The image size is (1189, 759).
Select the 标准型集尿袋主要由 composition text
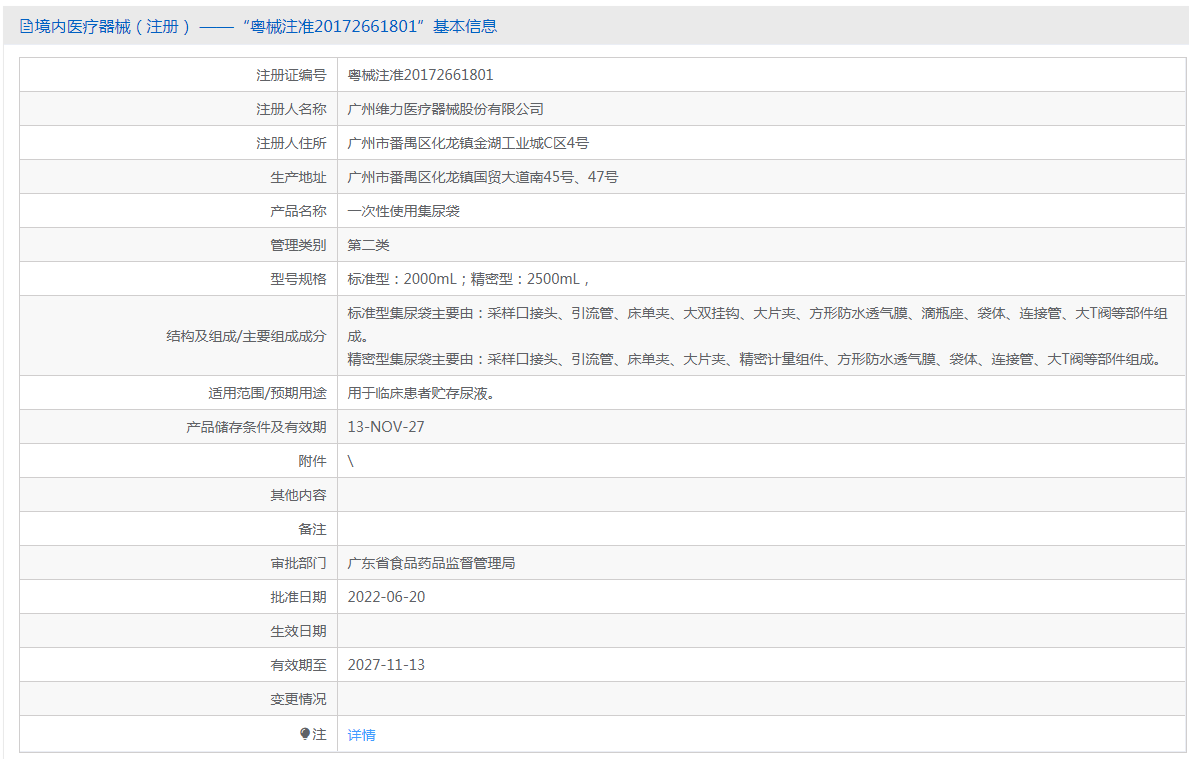tap(758, 325)
